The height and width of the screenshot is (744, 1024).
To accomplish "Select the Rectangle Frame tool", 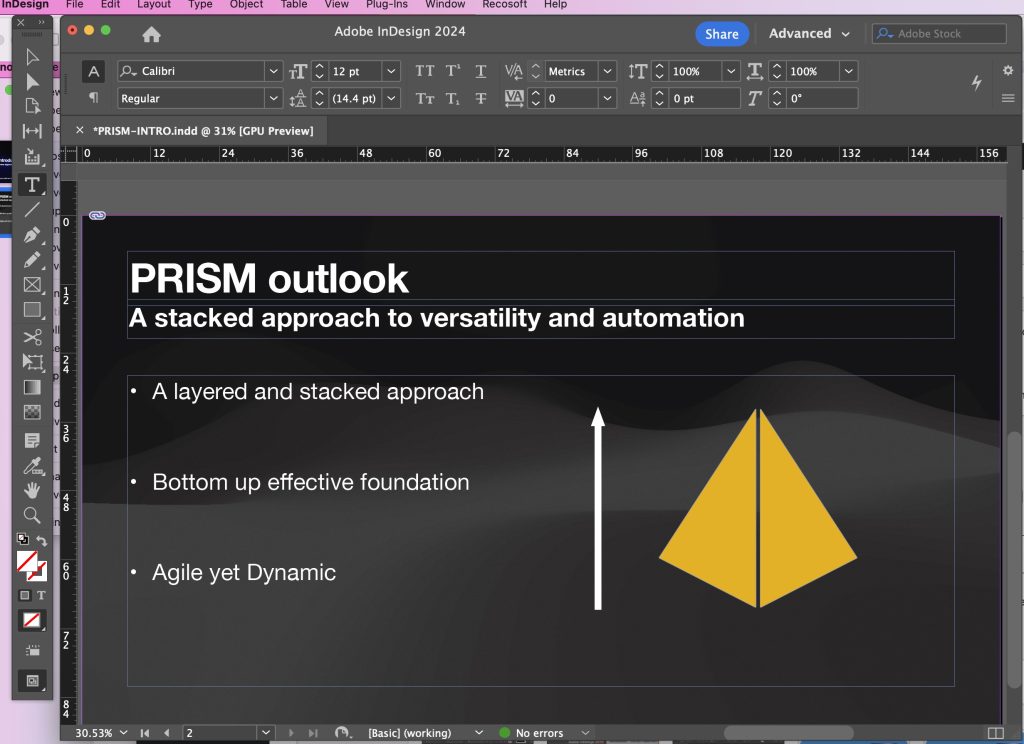I will click(32, 285).
